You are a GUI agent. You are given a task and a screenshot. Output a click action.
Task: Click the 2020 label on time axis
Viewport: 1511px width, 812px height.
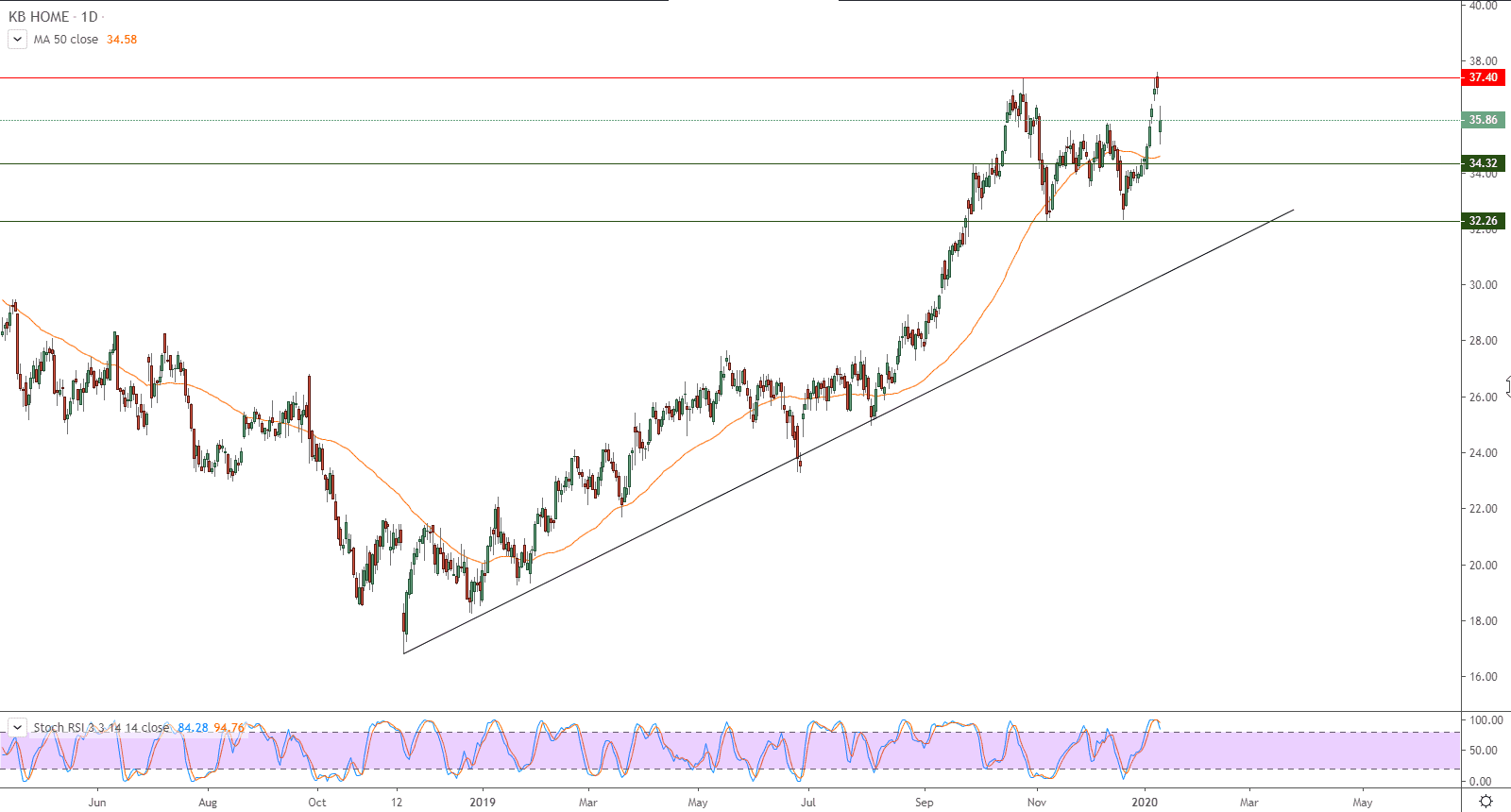(1145, 803)
